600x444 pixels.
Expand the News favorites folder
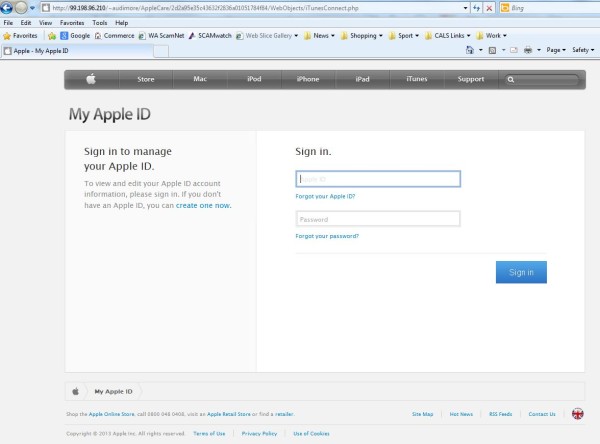[x=319, y=36]
